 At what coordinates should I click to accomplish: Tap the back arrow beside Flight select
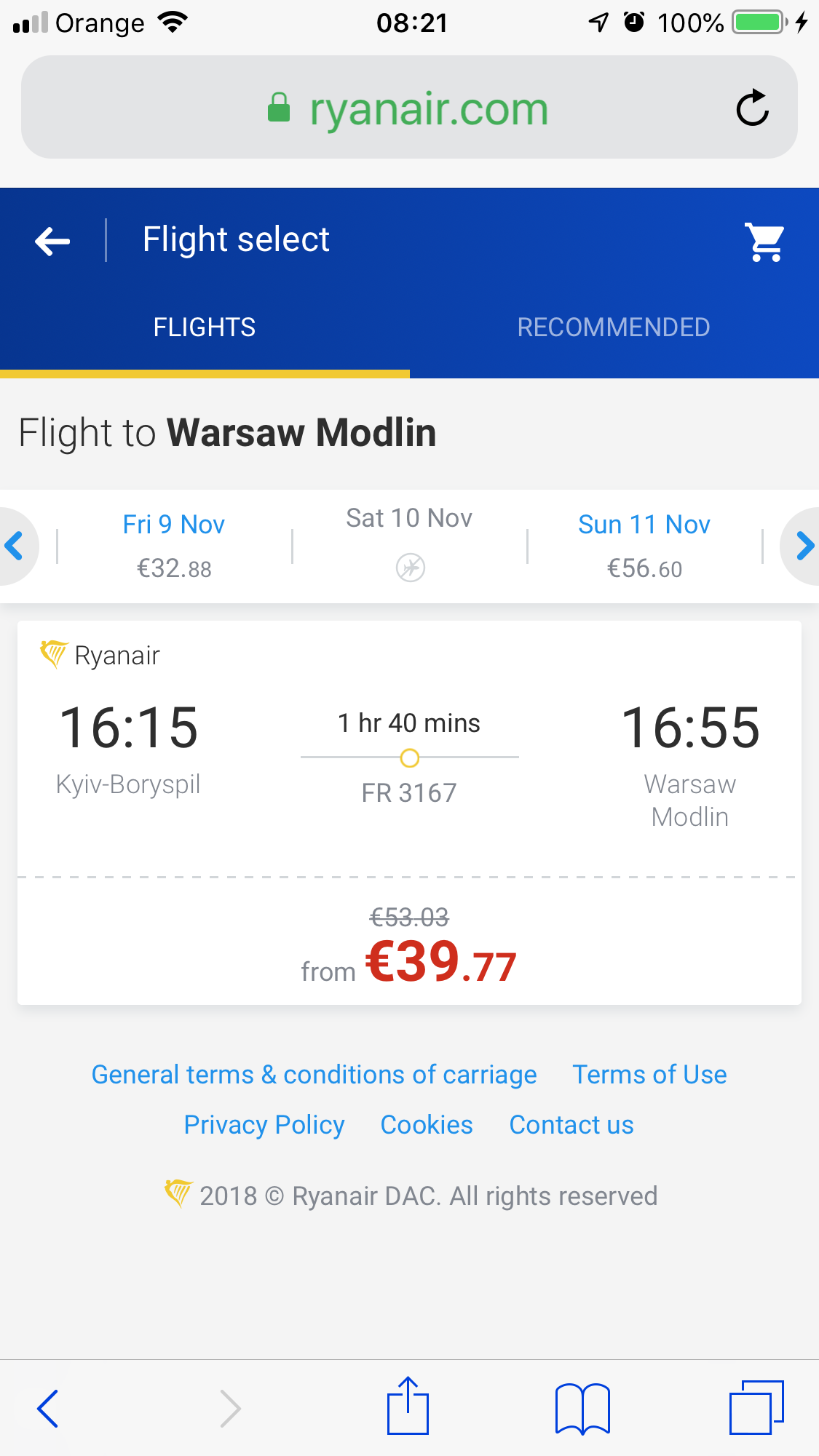click(x=52, y=241)
